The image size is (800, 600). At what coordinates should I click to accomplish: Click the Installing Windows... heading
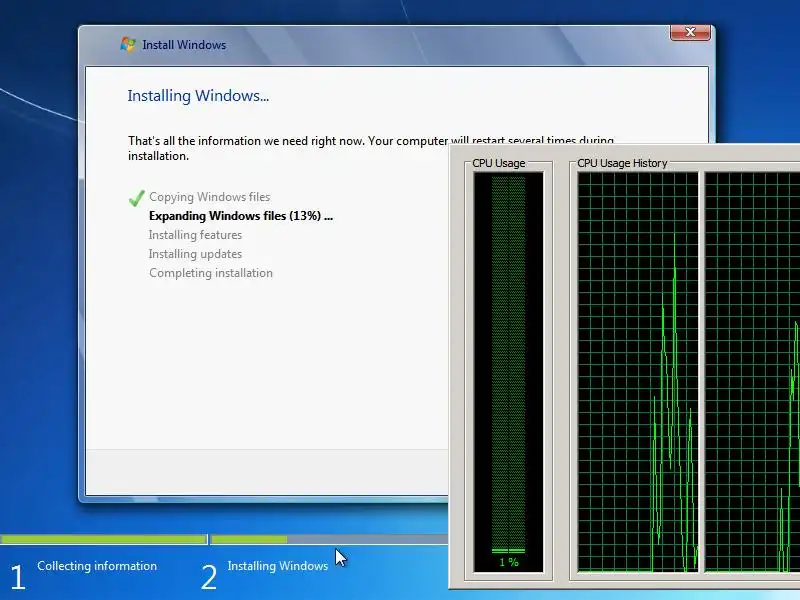coord(198,95)
